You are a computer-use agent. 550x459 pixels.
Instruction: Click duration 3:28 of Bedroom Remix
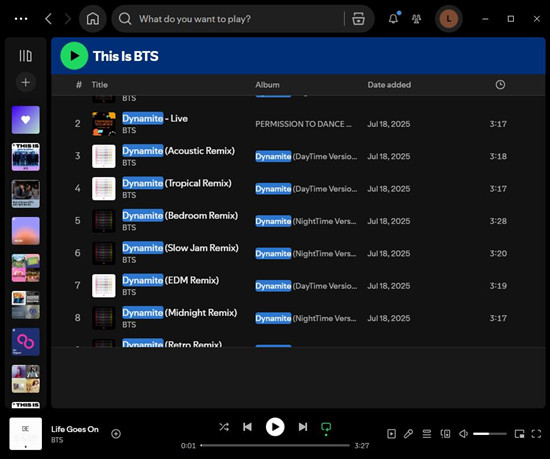(x=498, y=221)
